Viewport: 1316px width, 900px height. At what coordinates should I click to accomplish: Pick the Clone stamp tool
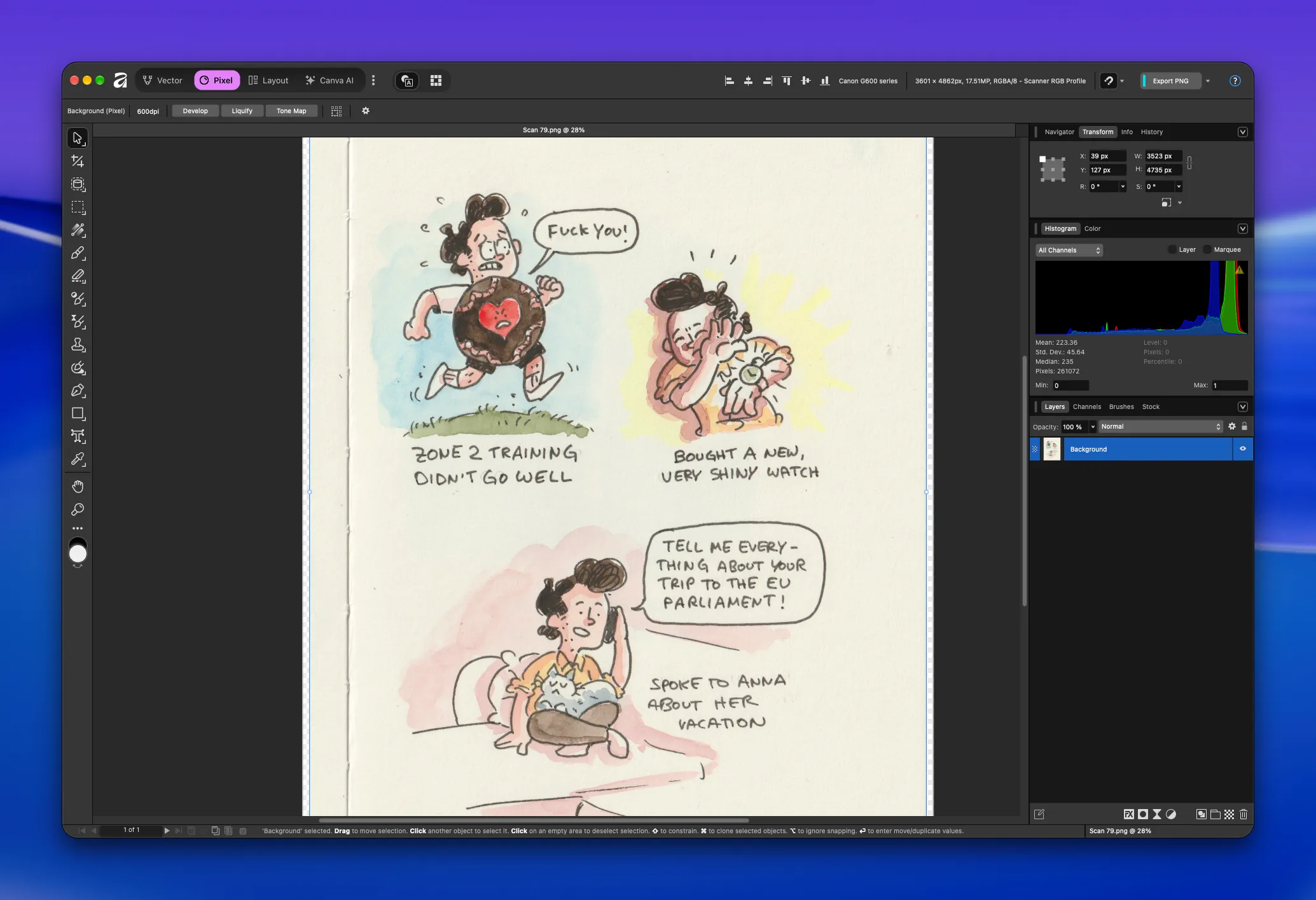(x=78, y=345)
